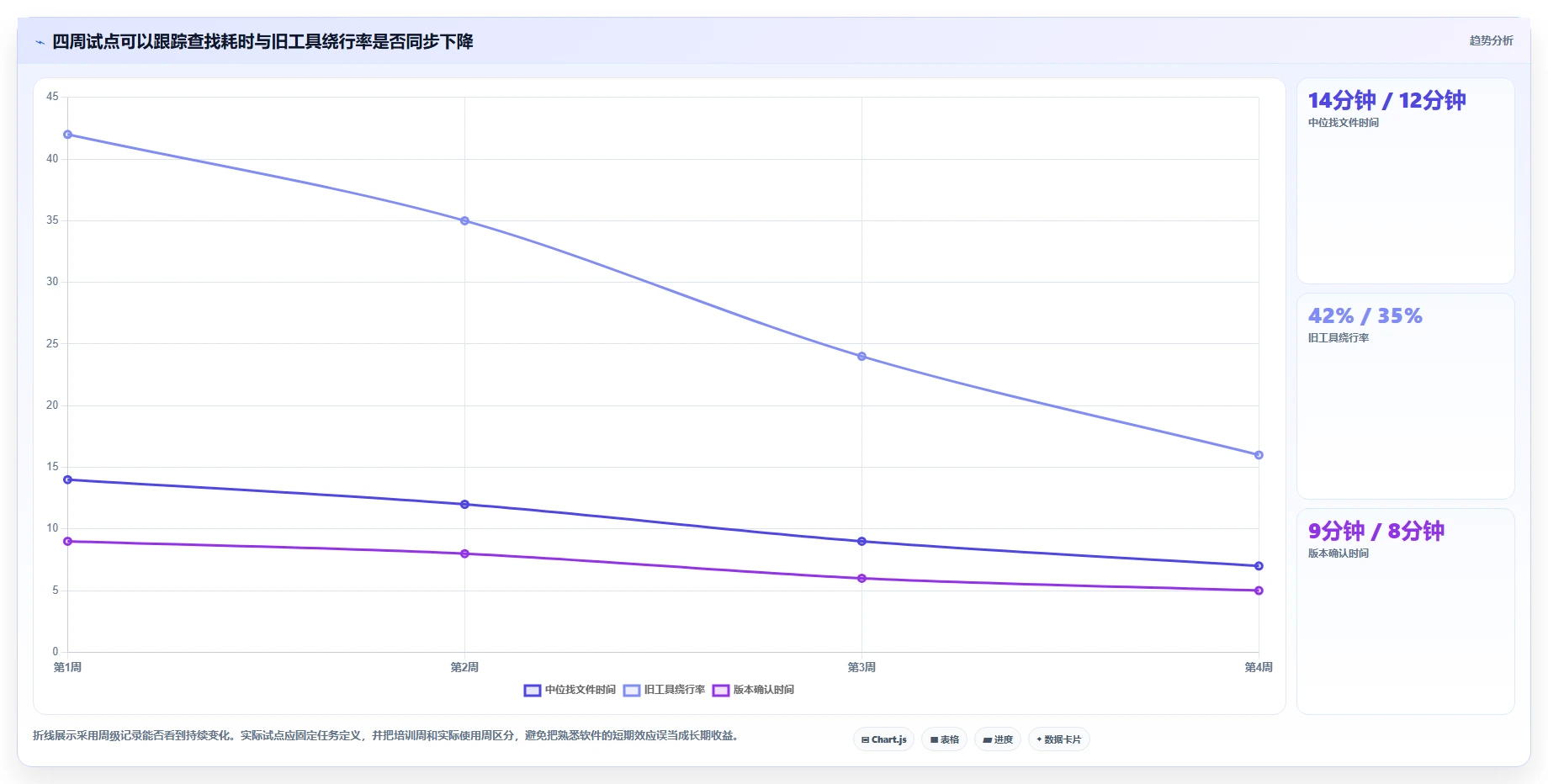This screenshot has height=784, width=1548.
Task: Click the 表格 tag chip
Action: point(944,739)
